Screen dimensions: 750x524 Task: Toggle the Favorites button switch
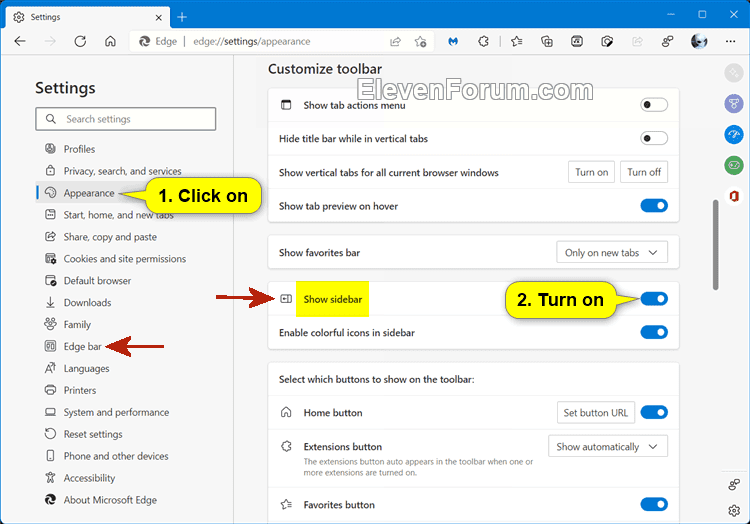click(x=654, y=504)
